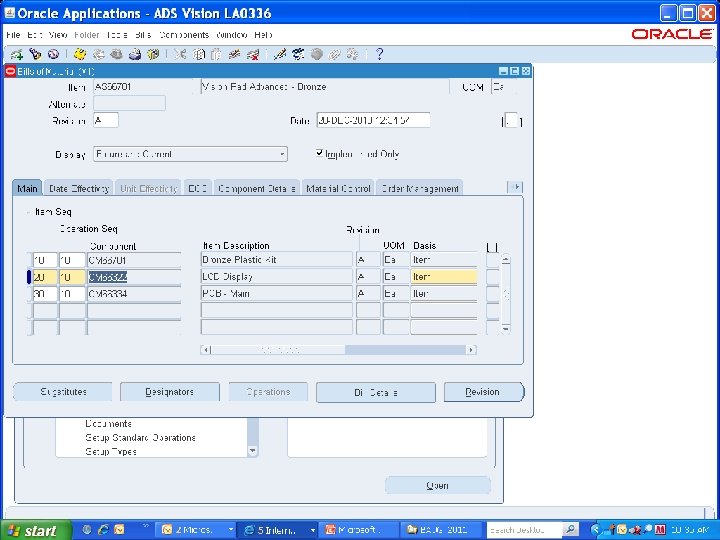Click the LCD Display description cell

[x=276, y=277]
